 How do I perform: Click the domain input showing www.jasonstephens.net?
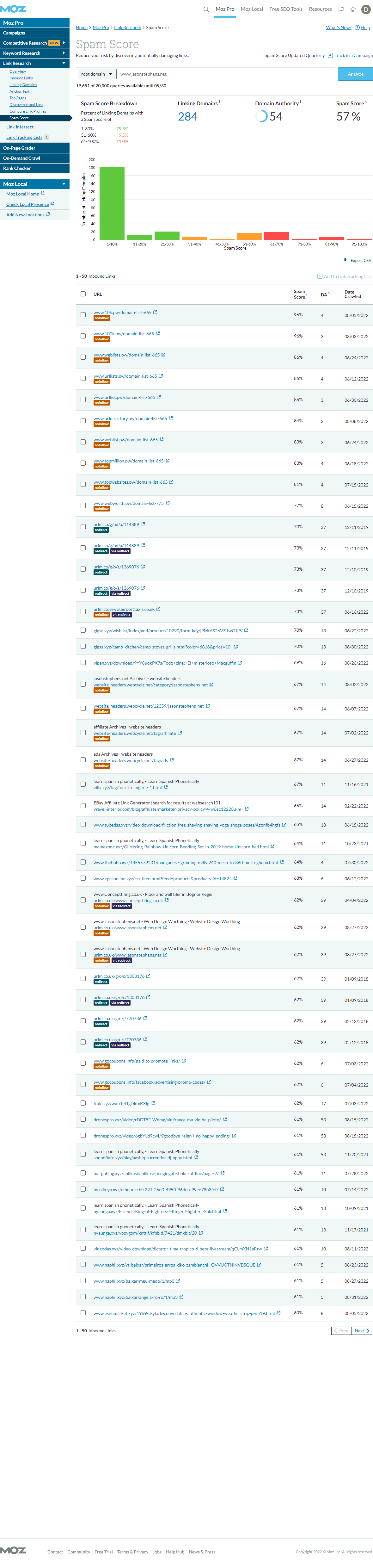click(x=226, y=74)
